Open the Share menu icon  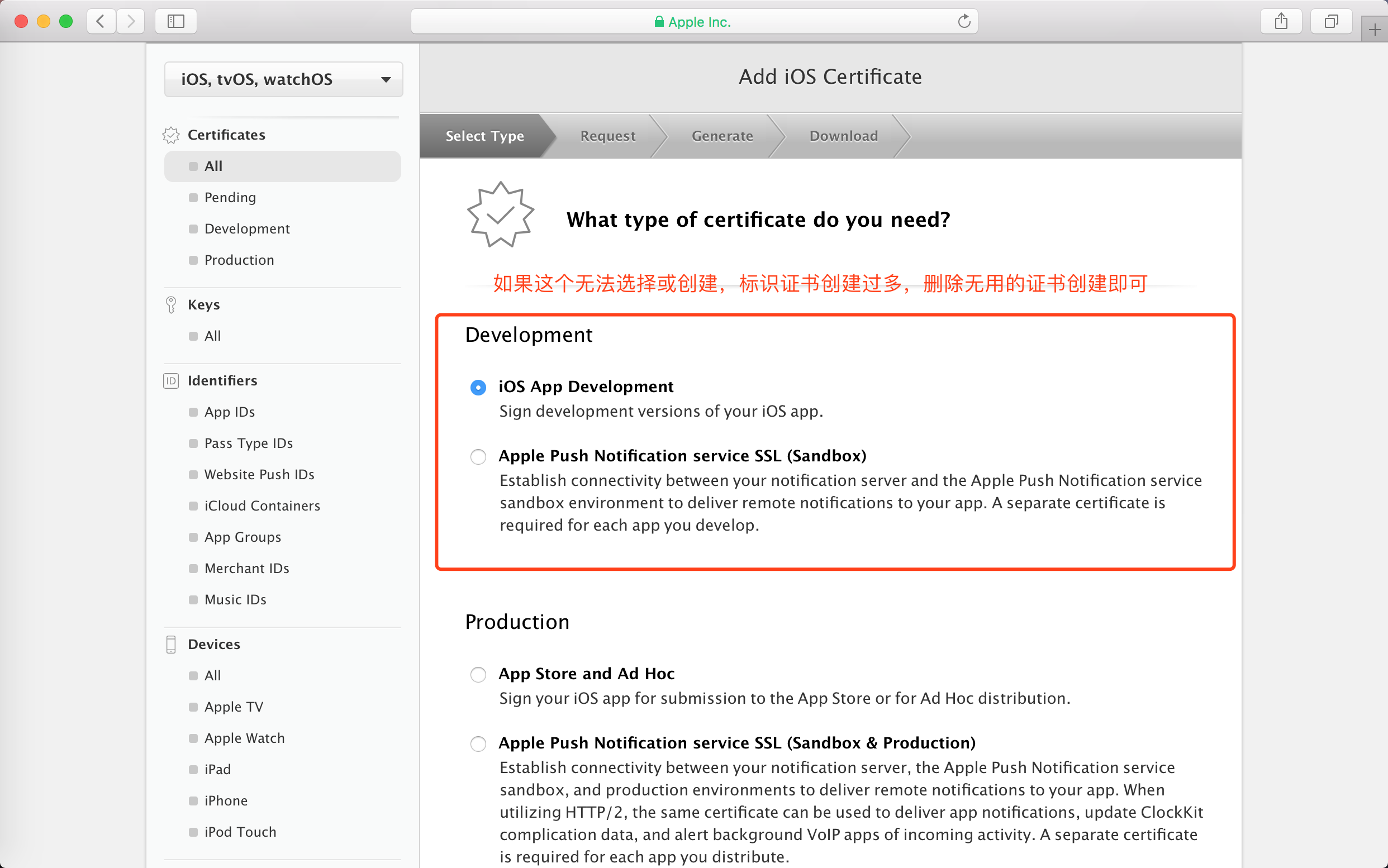(1281, 22)
